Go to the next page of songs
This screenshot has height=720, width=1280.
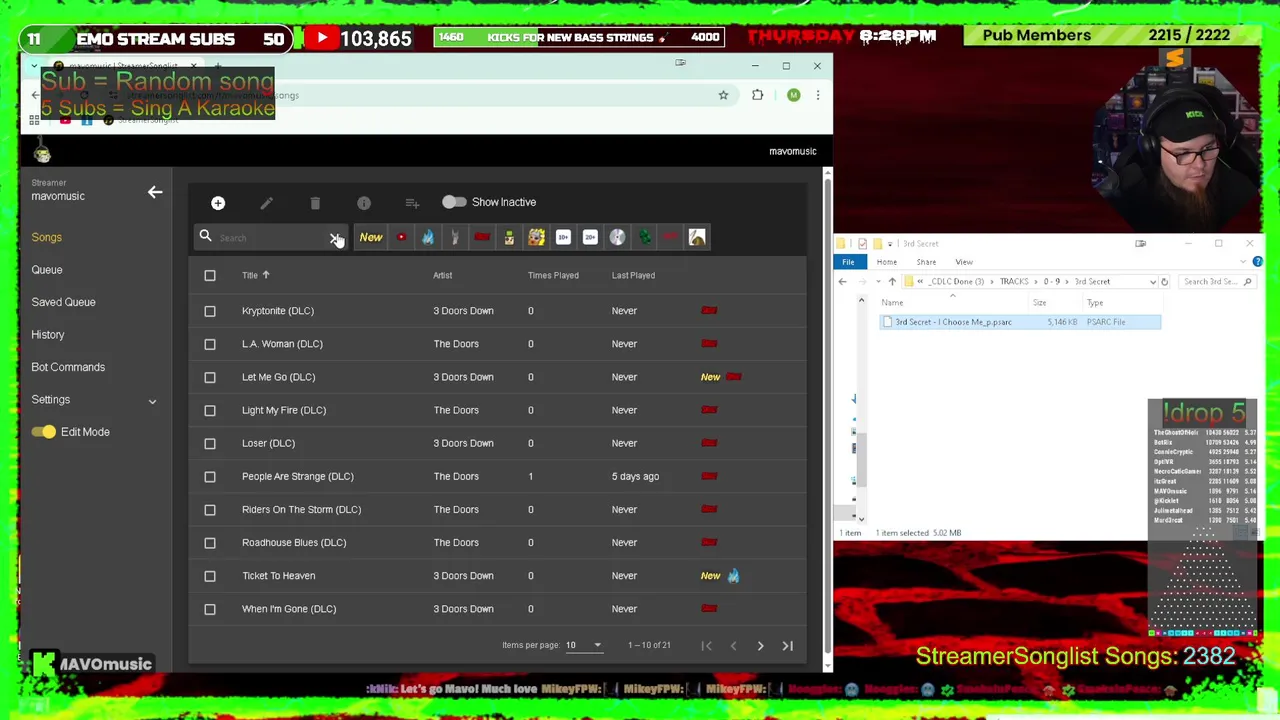coord(760,646)
